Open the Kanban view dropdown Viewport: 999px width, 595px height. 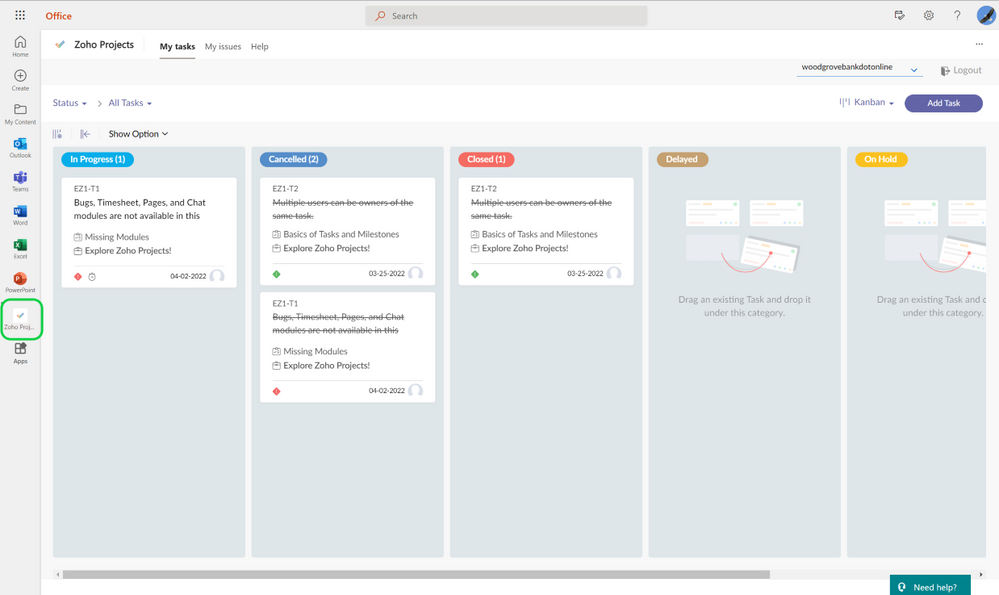(x=866, y=102)
